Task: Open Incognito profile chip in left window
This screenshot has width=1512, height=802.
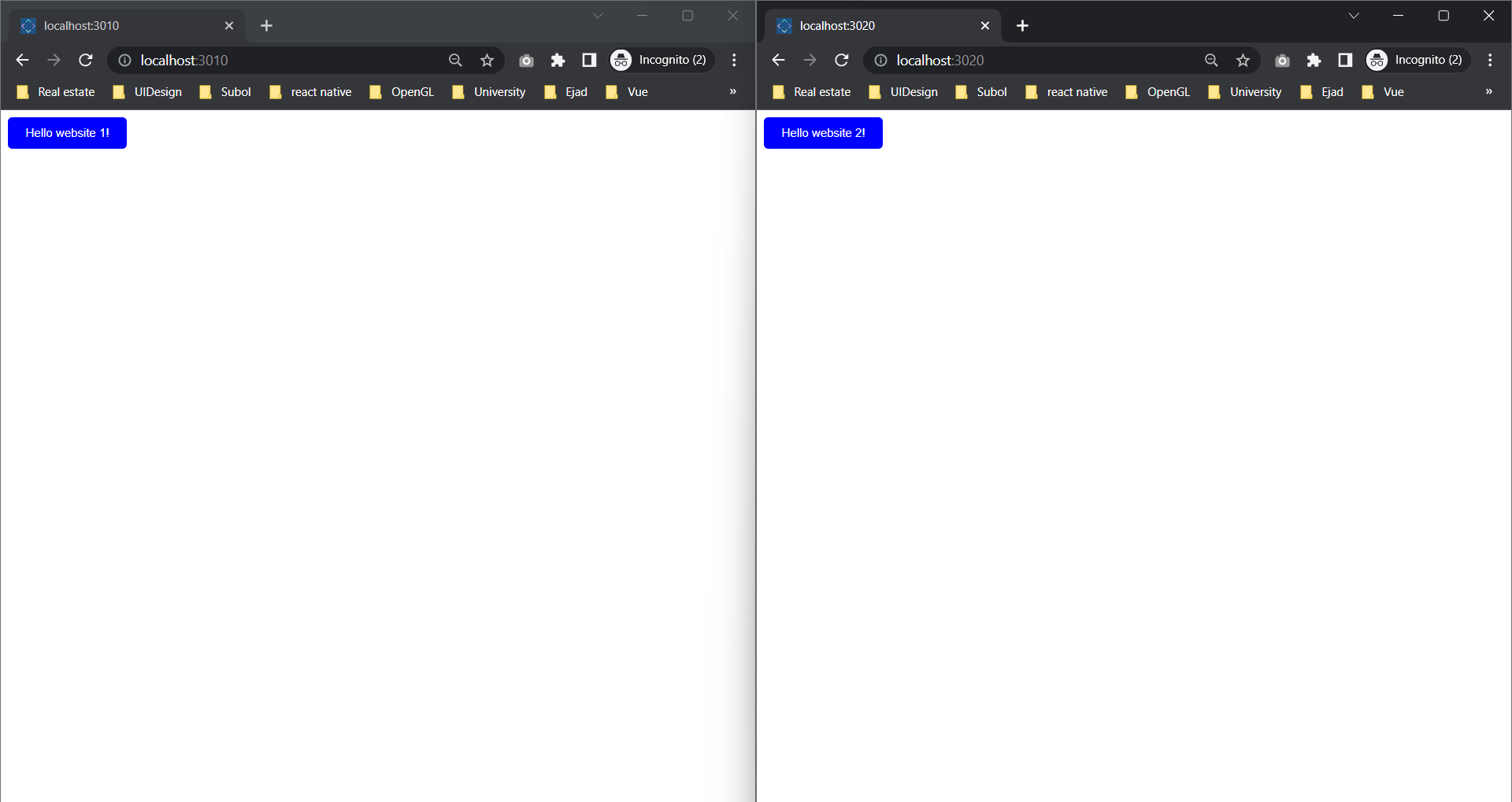Action: (661, 60)
